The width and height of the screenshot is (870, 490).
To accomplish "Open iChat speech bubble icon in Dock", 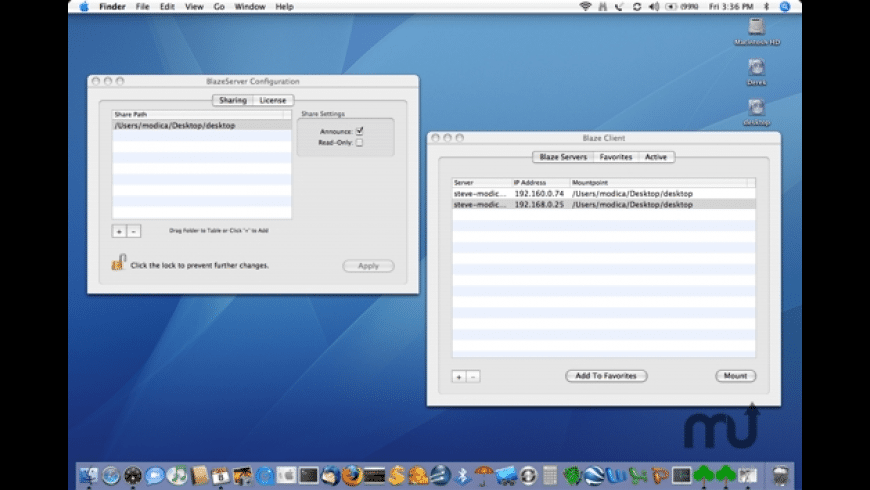I will pos(155,476).
